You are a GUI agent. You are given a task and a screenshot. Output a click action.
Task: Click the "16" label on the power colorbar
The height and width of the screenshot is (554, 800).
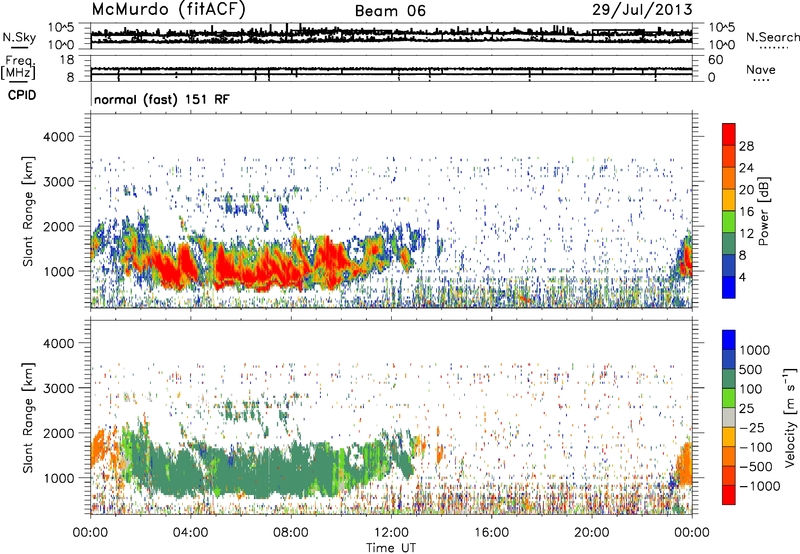point(746,212)
